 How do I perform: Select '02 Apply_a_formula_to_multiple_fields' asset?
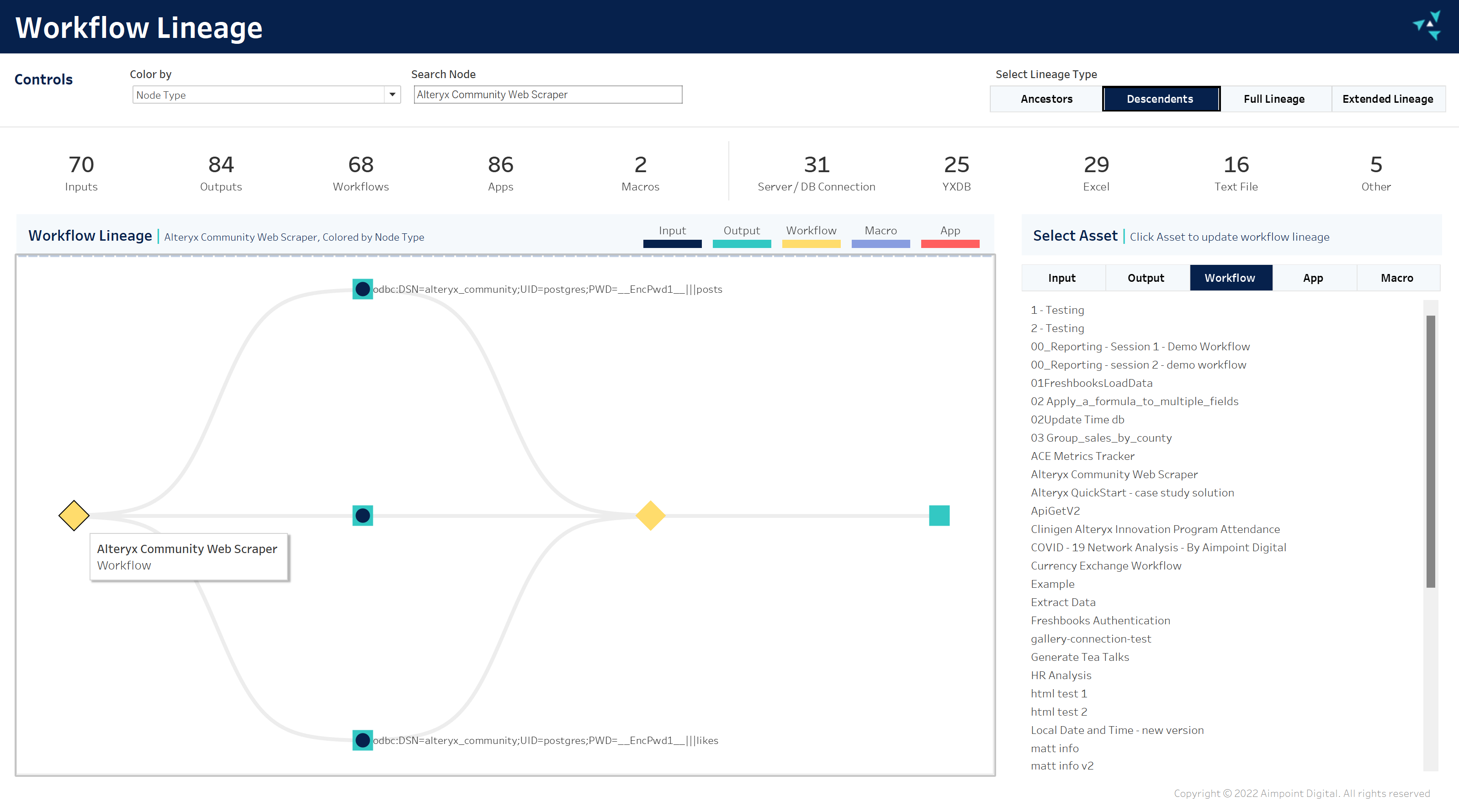point(1135,401)
